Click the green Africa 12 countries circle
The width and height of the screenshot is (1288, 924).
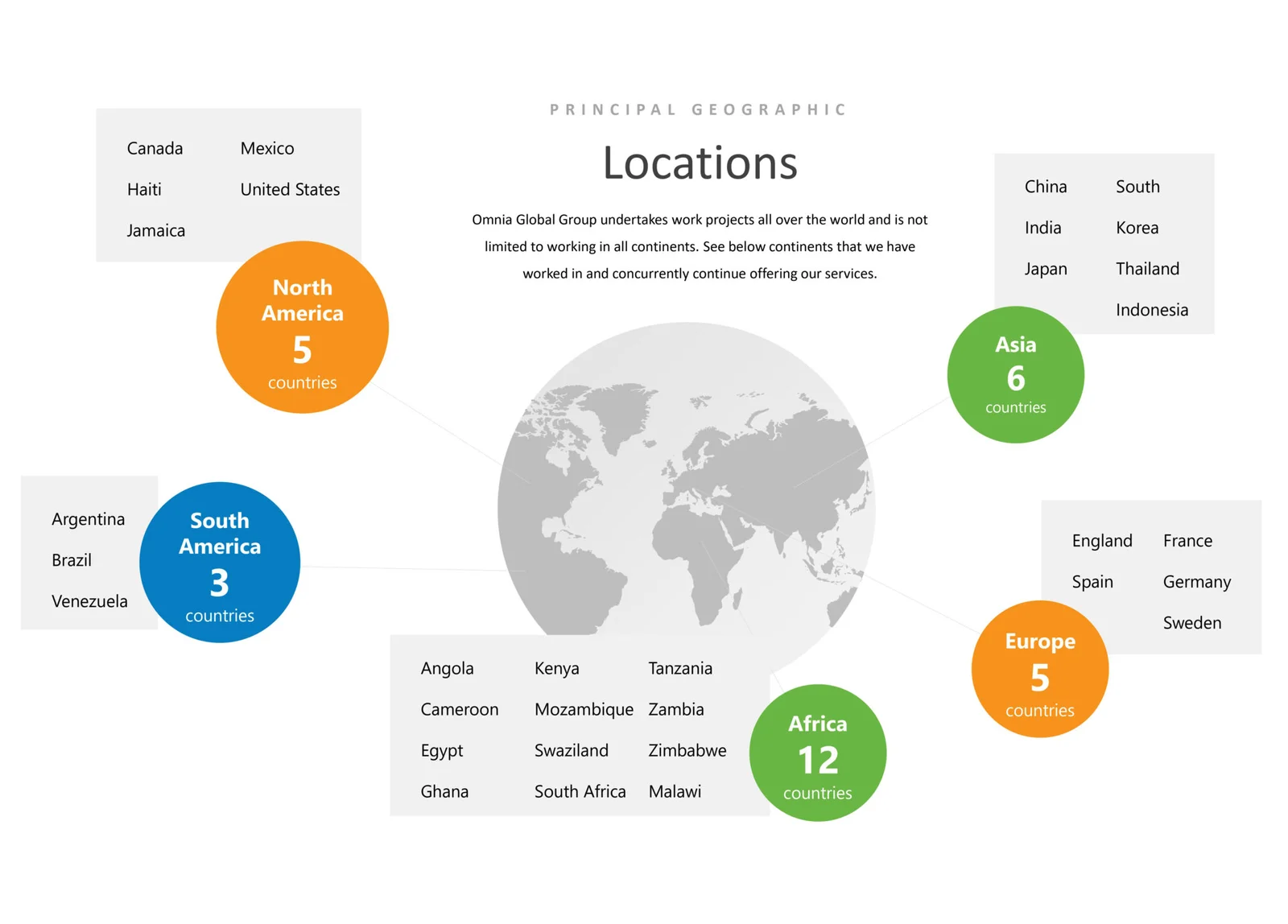tap(817, 753)
